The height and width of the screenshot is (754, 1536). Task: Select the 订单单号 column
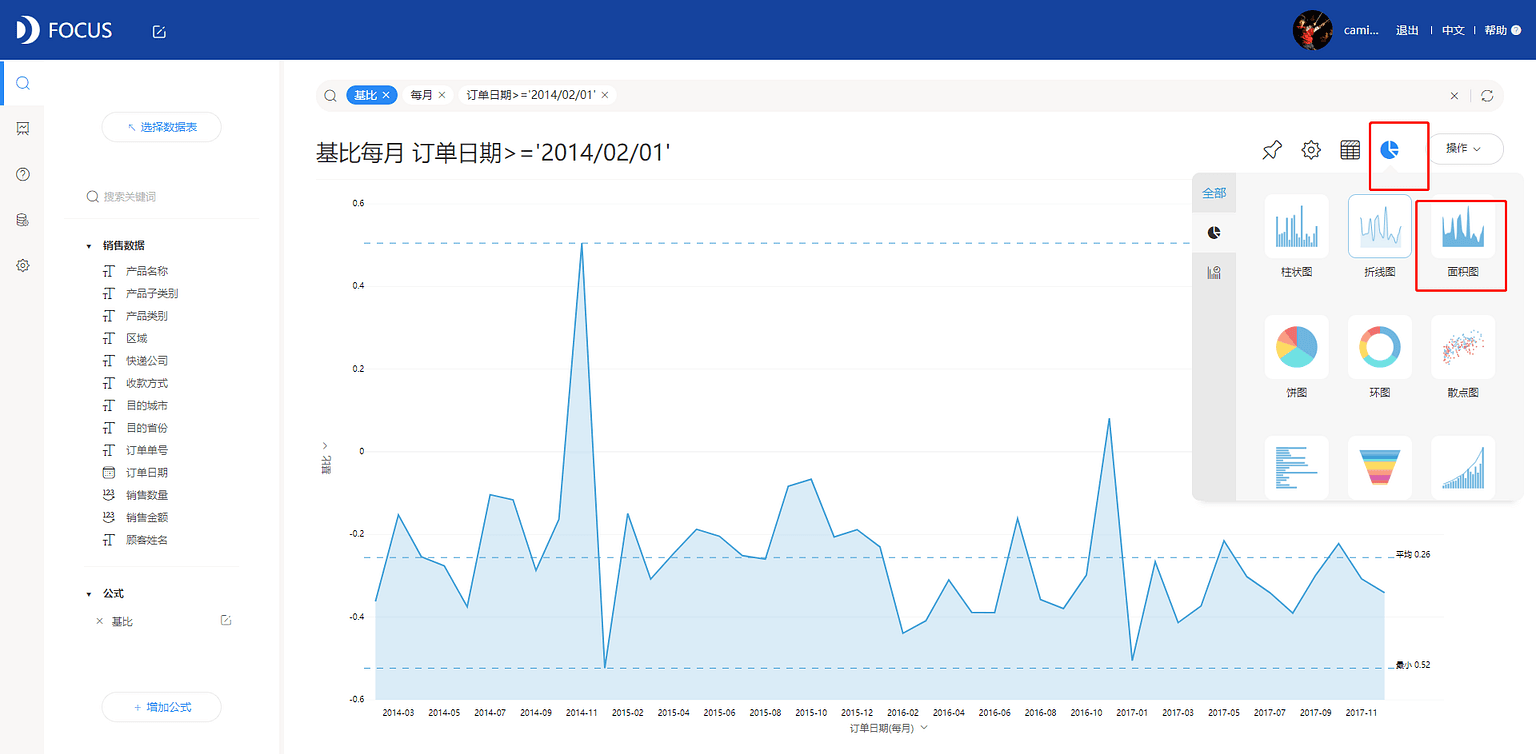click(147, 450)
